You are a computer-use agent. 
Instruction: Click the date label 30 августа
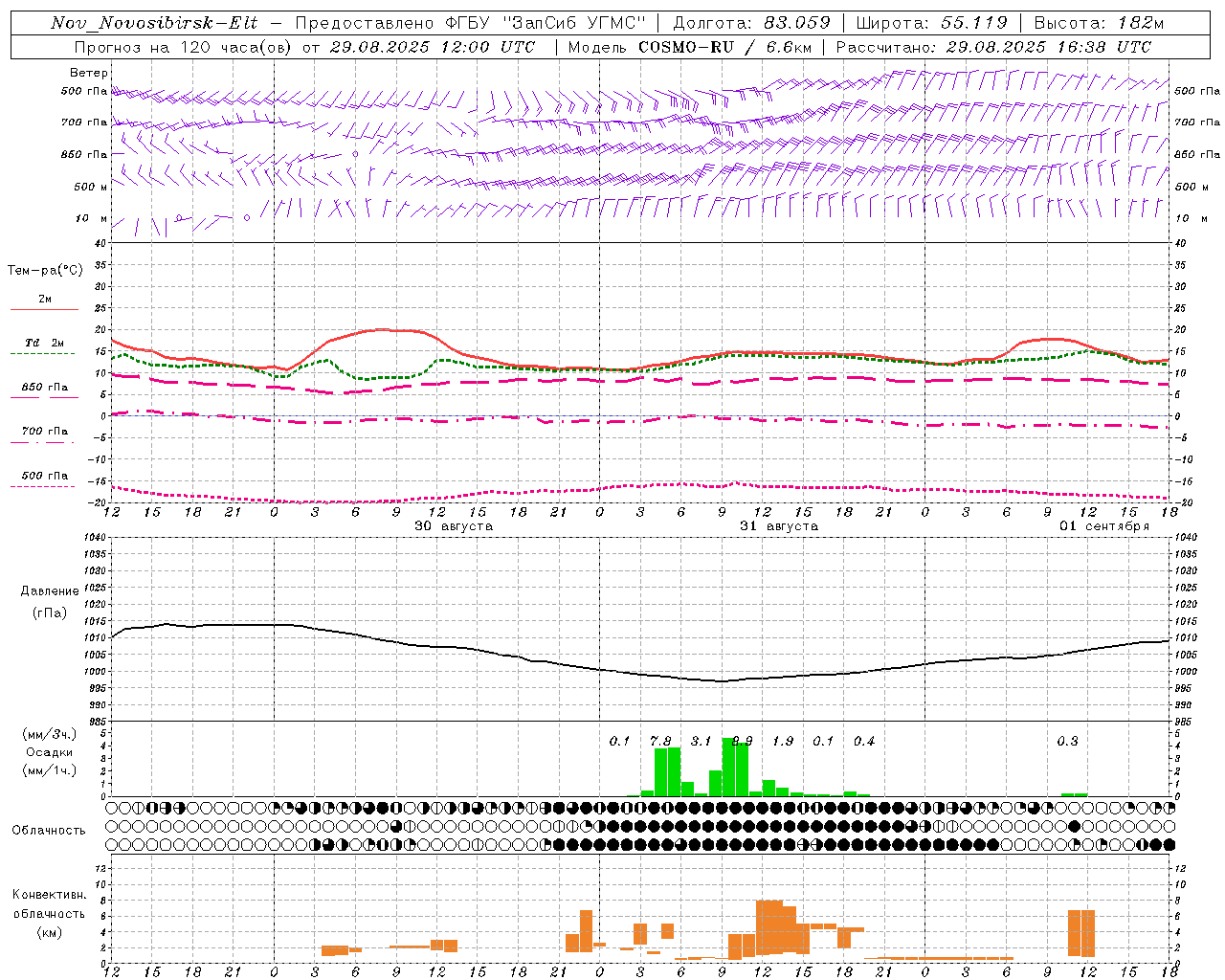tap(454, 525)
